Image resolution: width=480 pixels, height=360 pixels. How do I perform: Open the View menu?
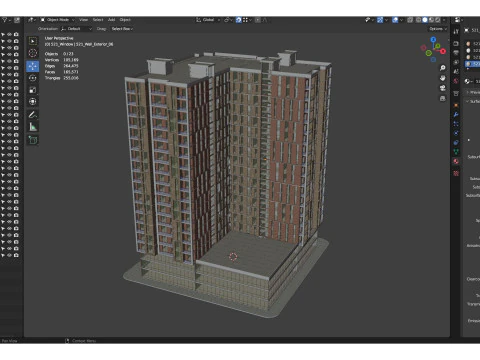click(83, 20)
